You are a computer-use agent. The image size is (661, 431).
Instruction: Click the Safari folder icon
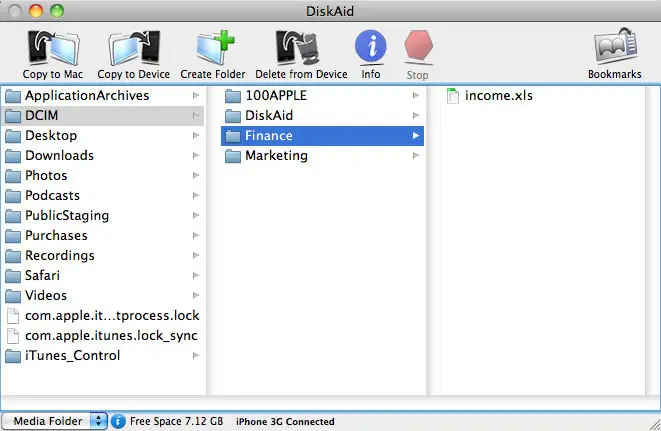[13, 276]
